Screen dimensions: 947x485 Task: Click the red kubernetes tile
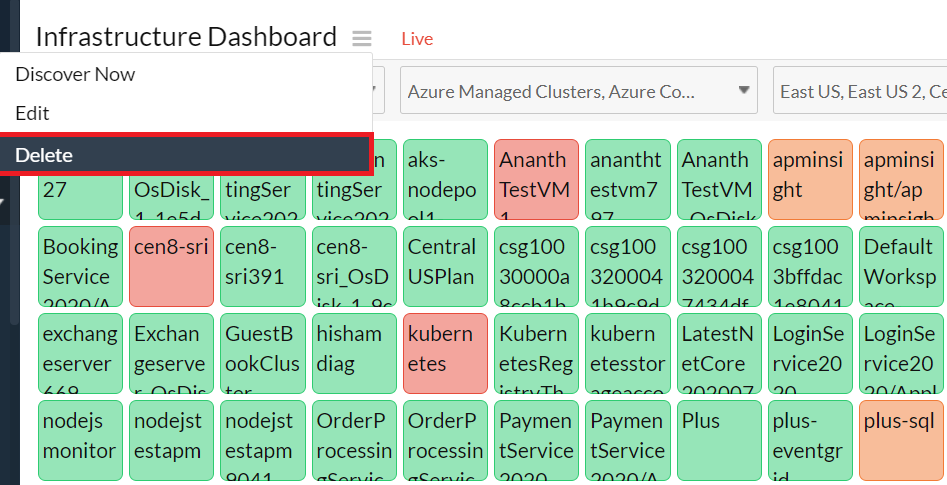coord(444,353)
